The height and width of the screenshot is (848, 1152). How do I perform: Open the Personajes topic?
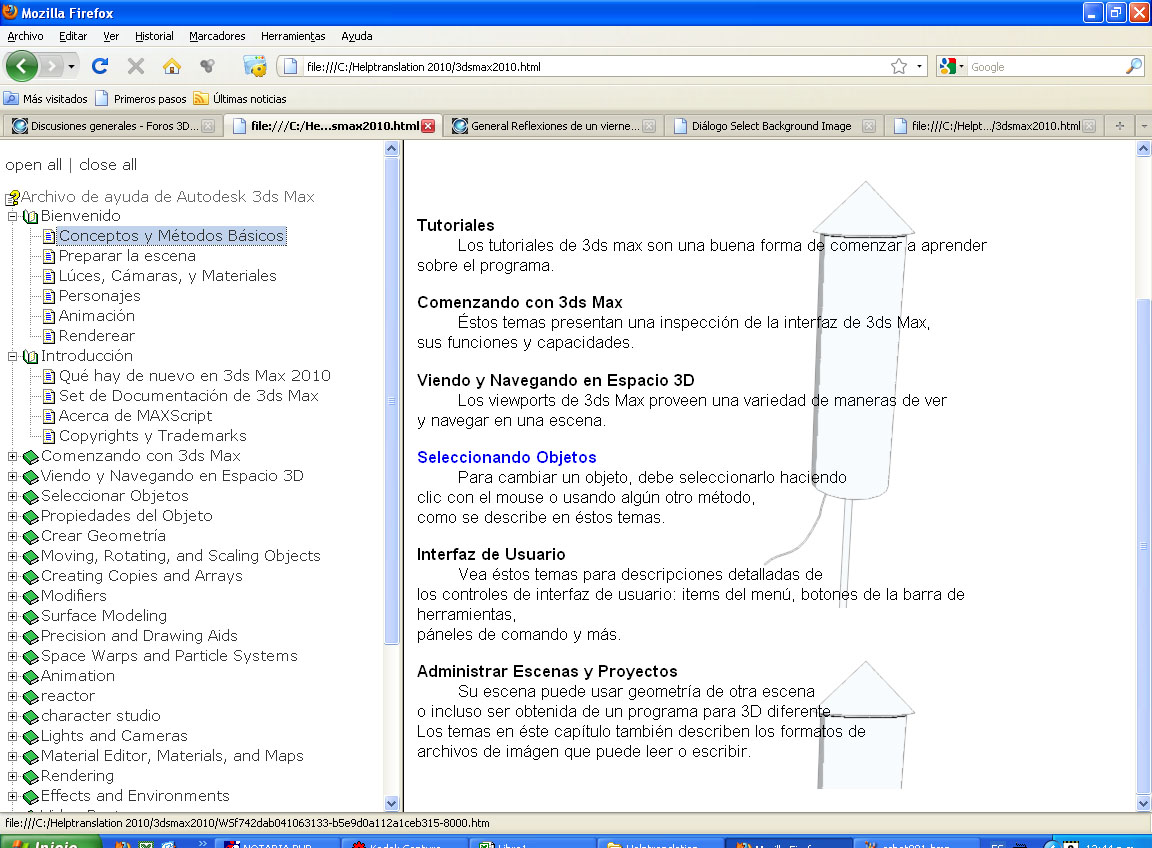tap(99, 295)
